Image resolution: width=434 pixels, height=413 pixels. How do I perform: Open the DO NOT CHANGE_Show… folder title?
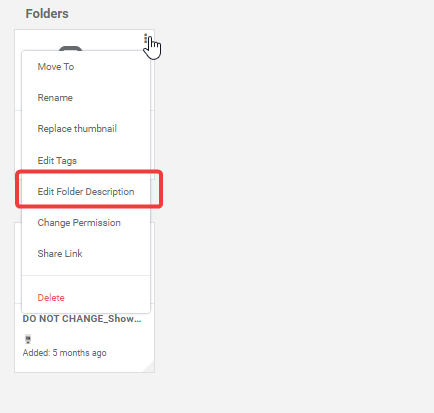coord(82,319)
